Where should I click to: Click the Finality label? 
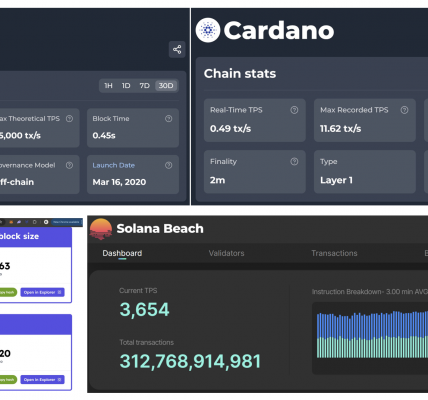223,162
